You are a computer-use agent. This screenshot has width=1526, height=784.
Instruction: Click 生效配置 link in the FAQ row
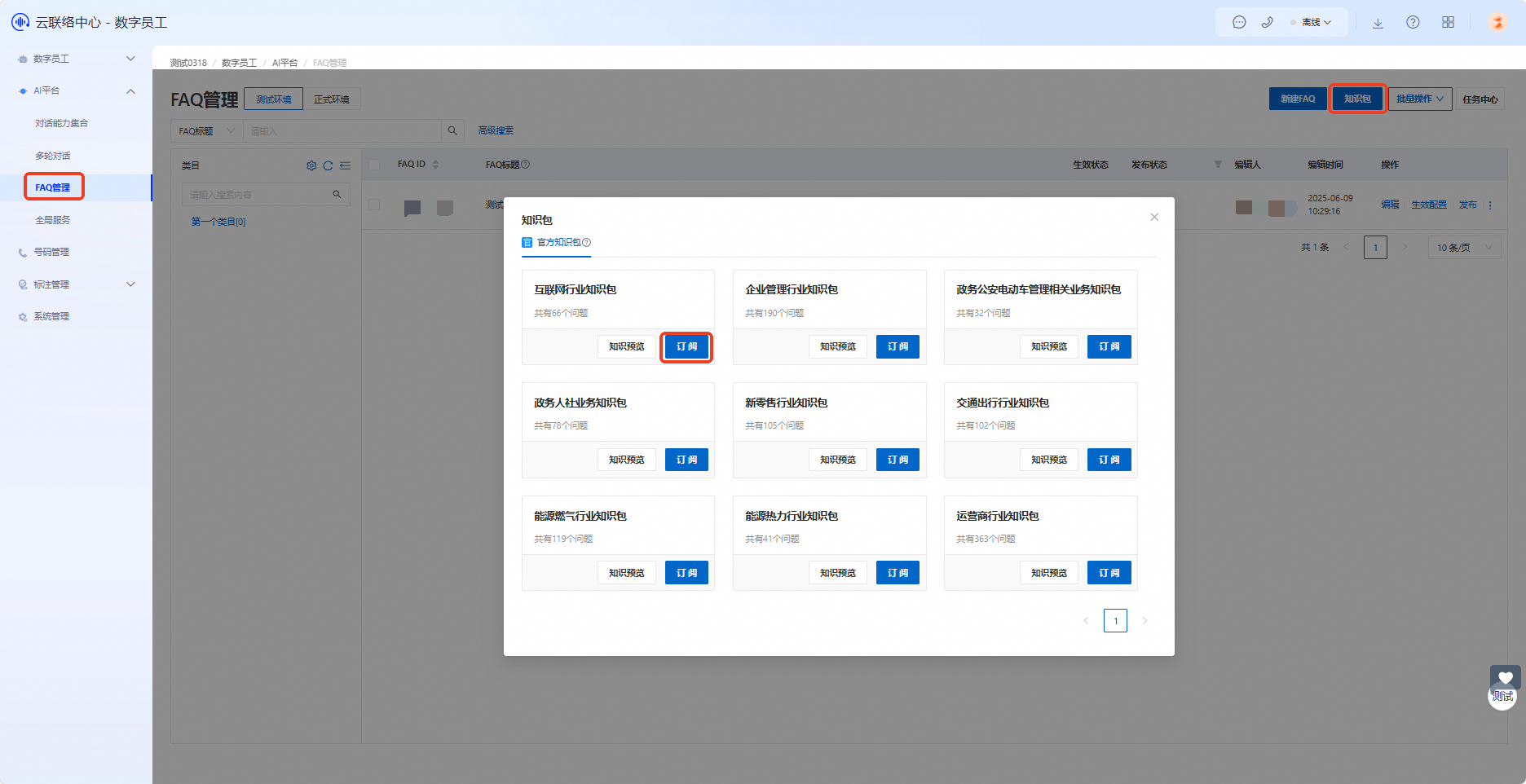coord(1429,205)
